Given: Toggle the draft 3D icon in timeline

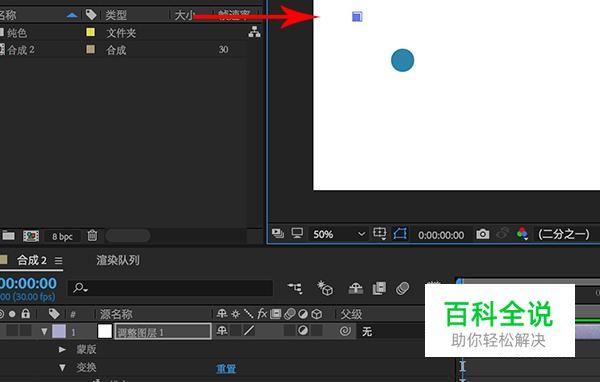Looking at the screenshot, I should (x=325, y=288).
